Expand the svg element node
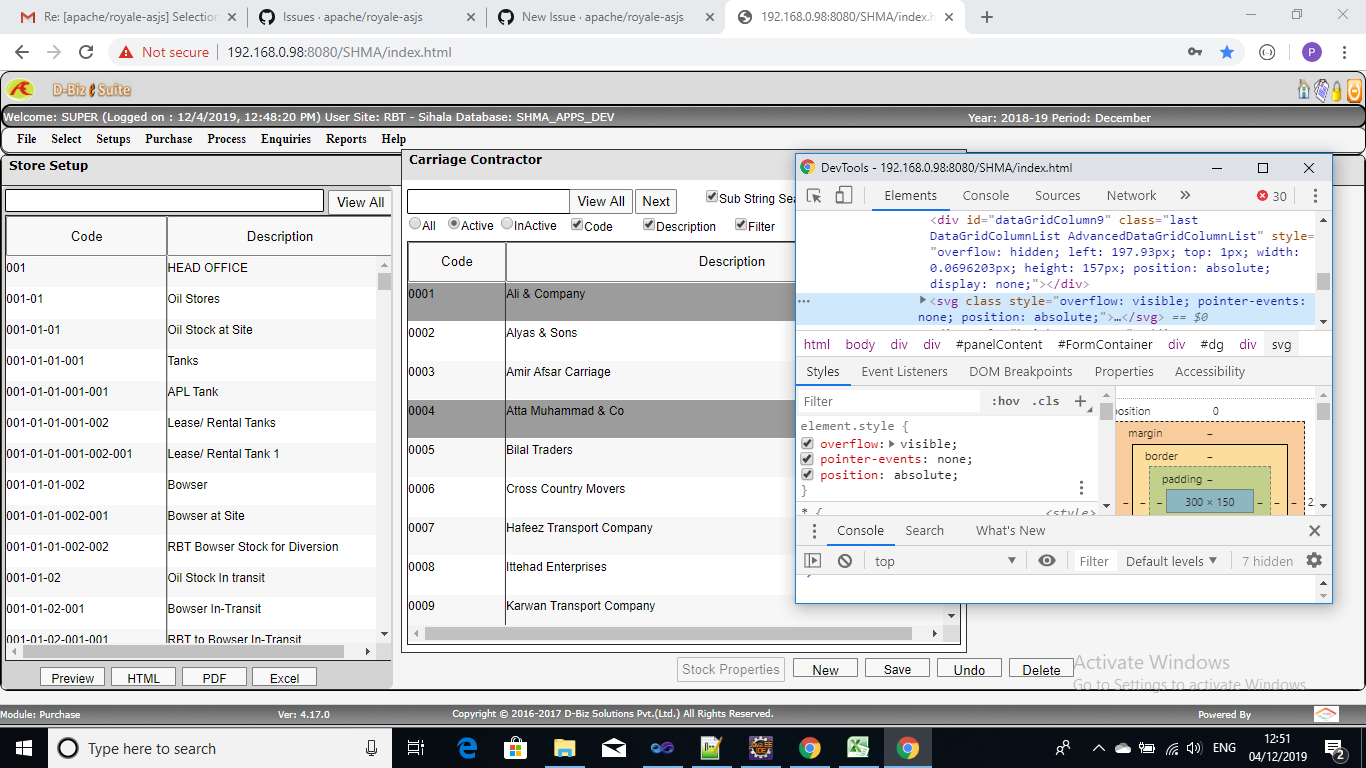The height and width of the screenshot is (768, 1366). [x=923, y=301]
